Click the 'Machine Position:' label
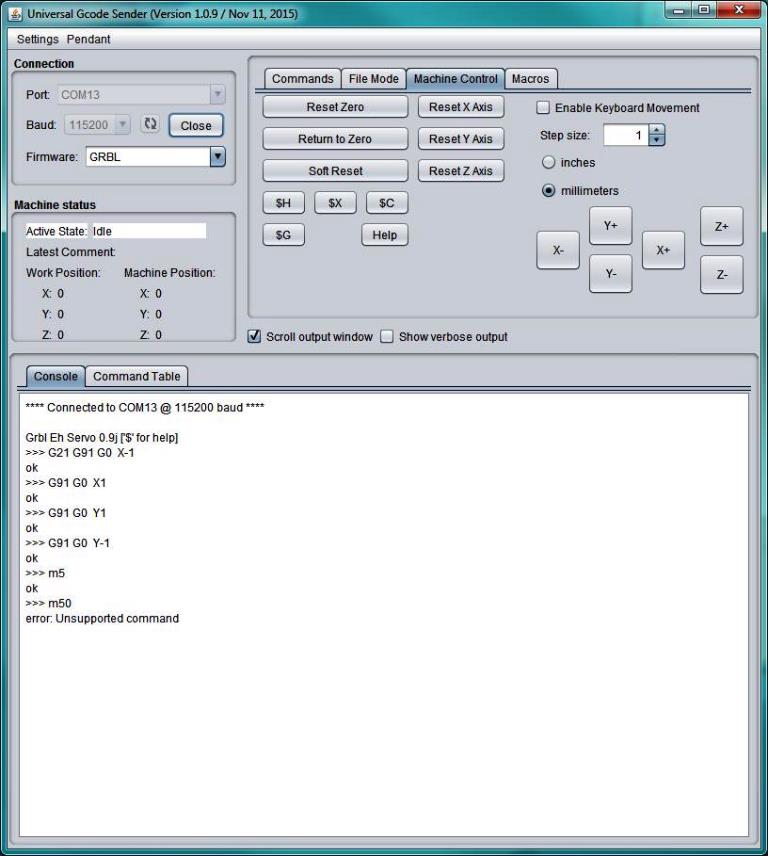 click(170, 272)
